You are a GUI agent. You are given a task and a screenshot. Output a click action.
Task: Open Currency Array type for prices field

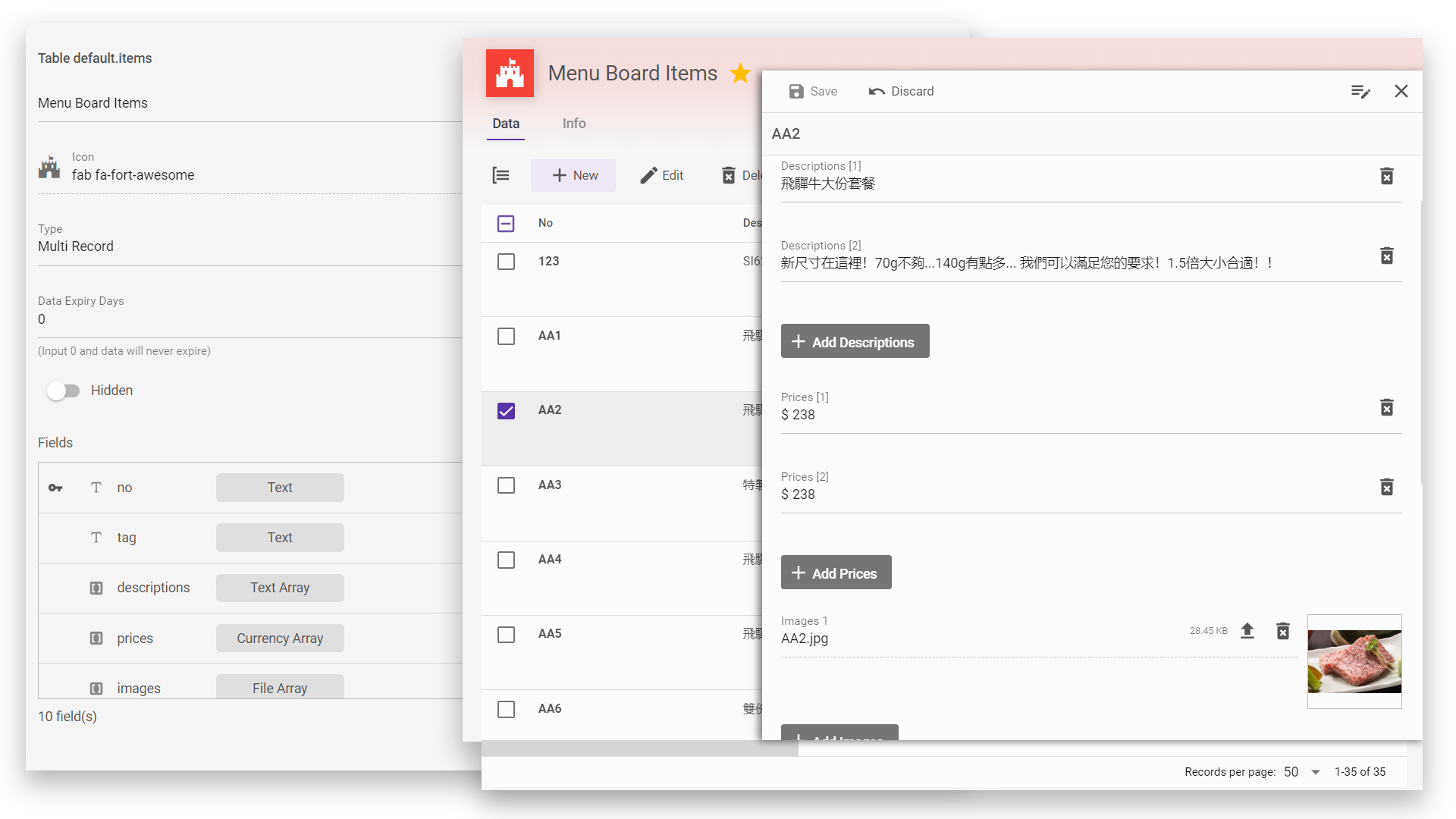(x=280, y=639)
